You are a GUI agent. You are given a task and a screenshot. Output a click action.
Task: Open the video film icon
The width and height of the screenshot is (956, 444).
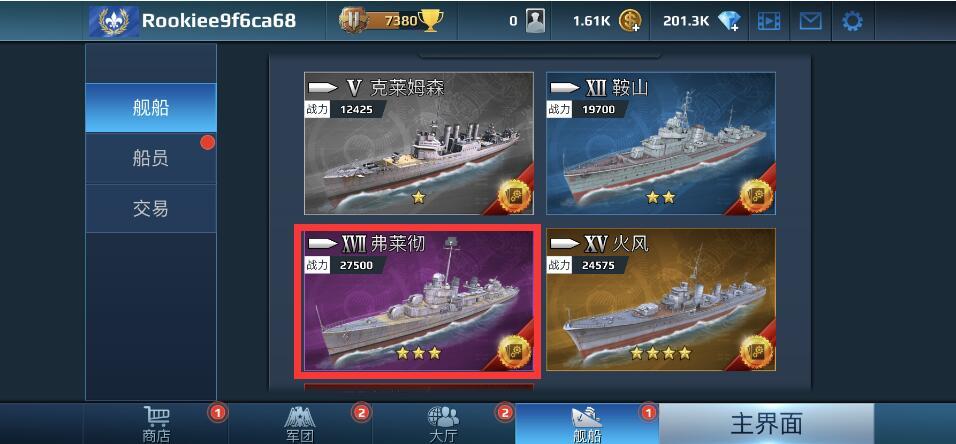tap(769, 22)
